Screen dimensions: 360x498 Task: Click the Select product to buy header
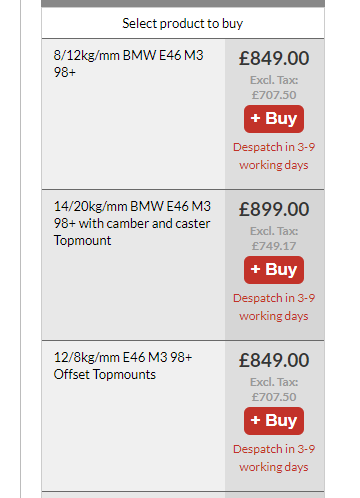coord(183,23)
